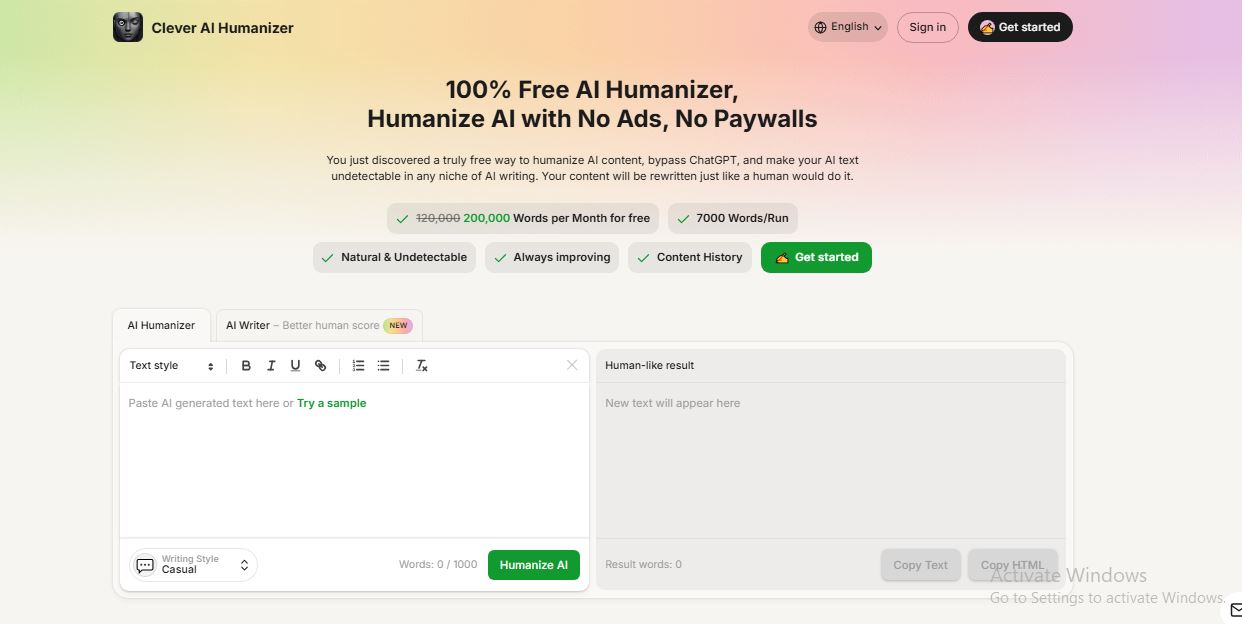1242x624 pixels.
Task: Click the Copy Text button
Action: pos(920,565)
